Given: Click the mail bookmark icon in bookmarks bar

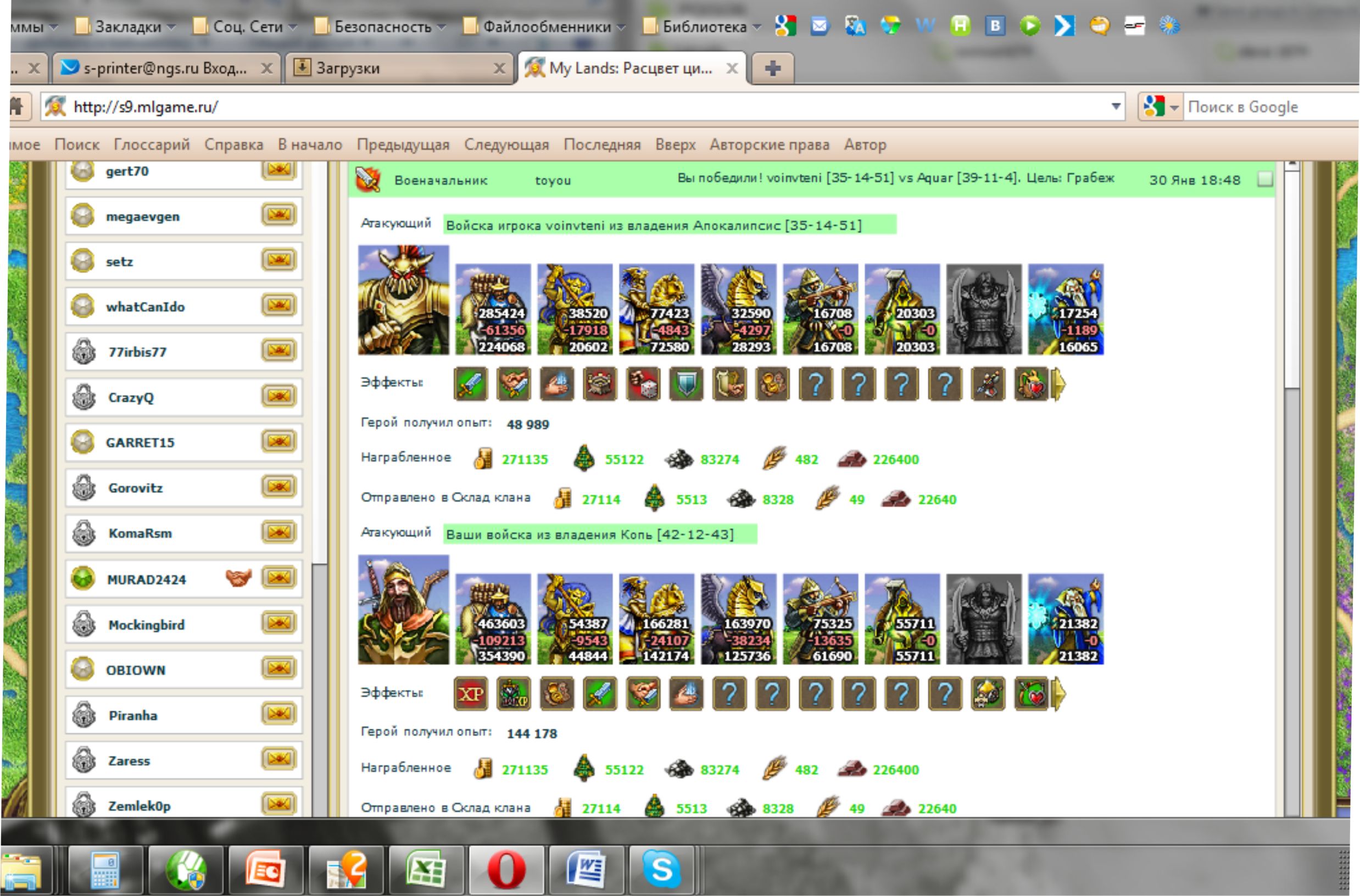Looking at the screenshot, I should click(x=820, y=26).
